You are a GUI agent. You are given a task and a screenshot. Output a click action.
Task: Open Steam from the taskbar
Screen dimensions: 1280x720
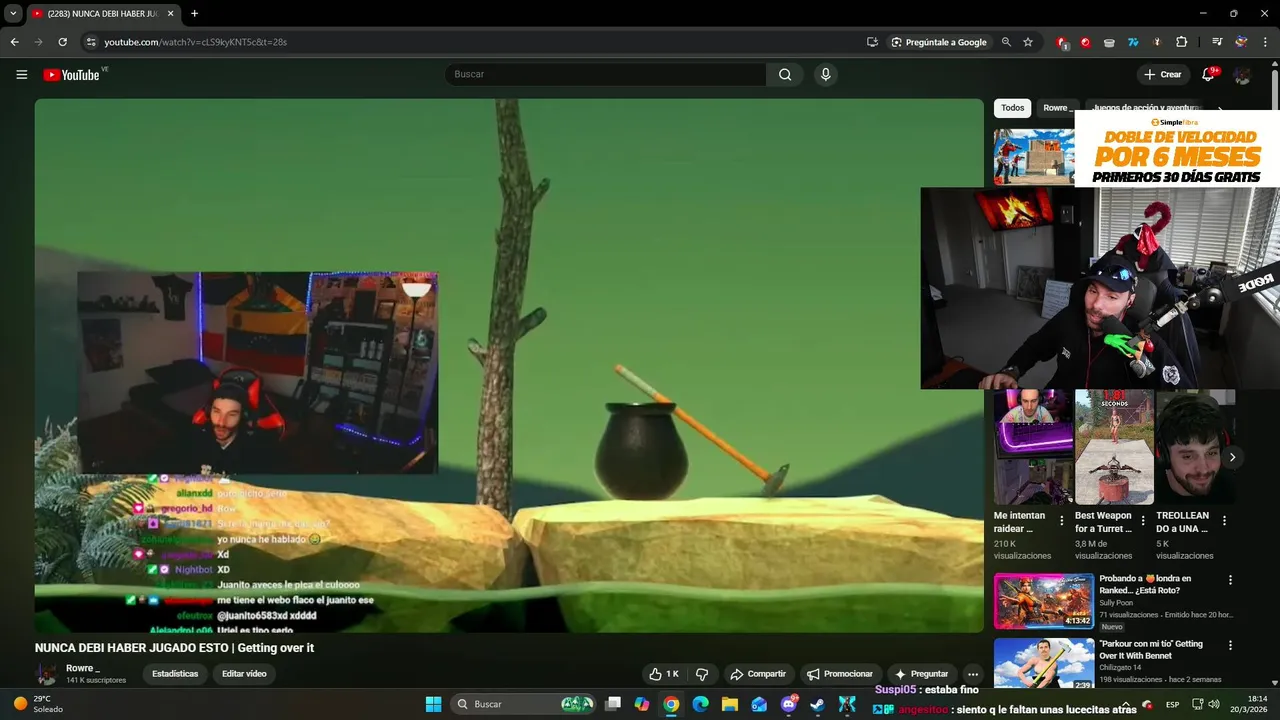click(x=817, y=704)
